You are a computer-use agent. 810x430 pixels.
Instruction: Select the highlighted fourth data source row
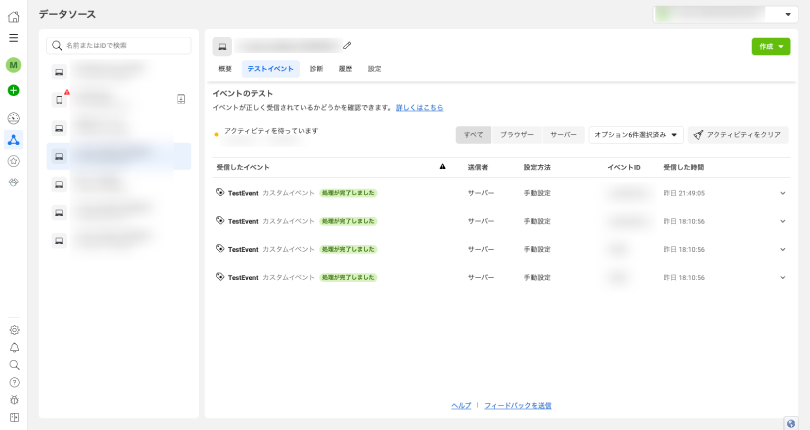click(119, 156)
